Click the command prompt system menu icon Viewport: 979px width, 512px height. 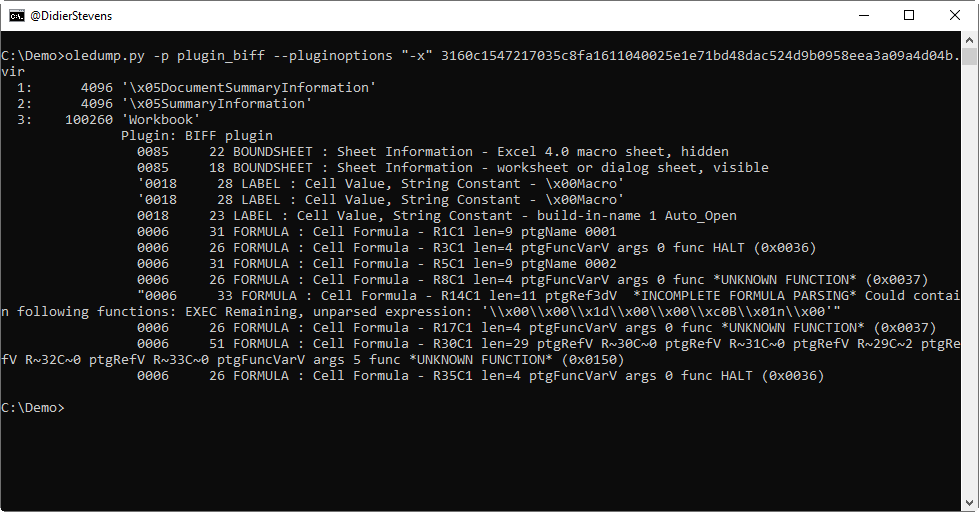point(17,15)
